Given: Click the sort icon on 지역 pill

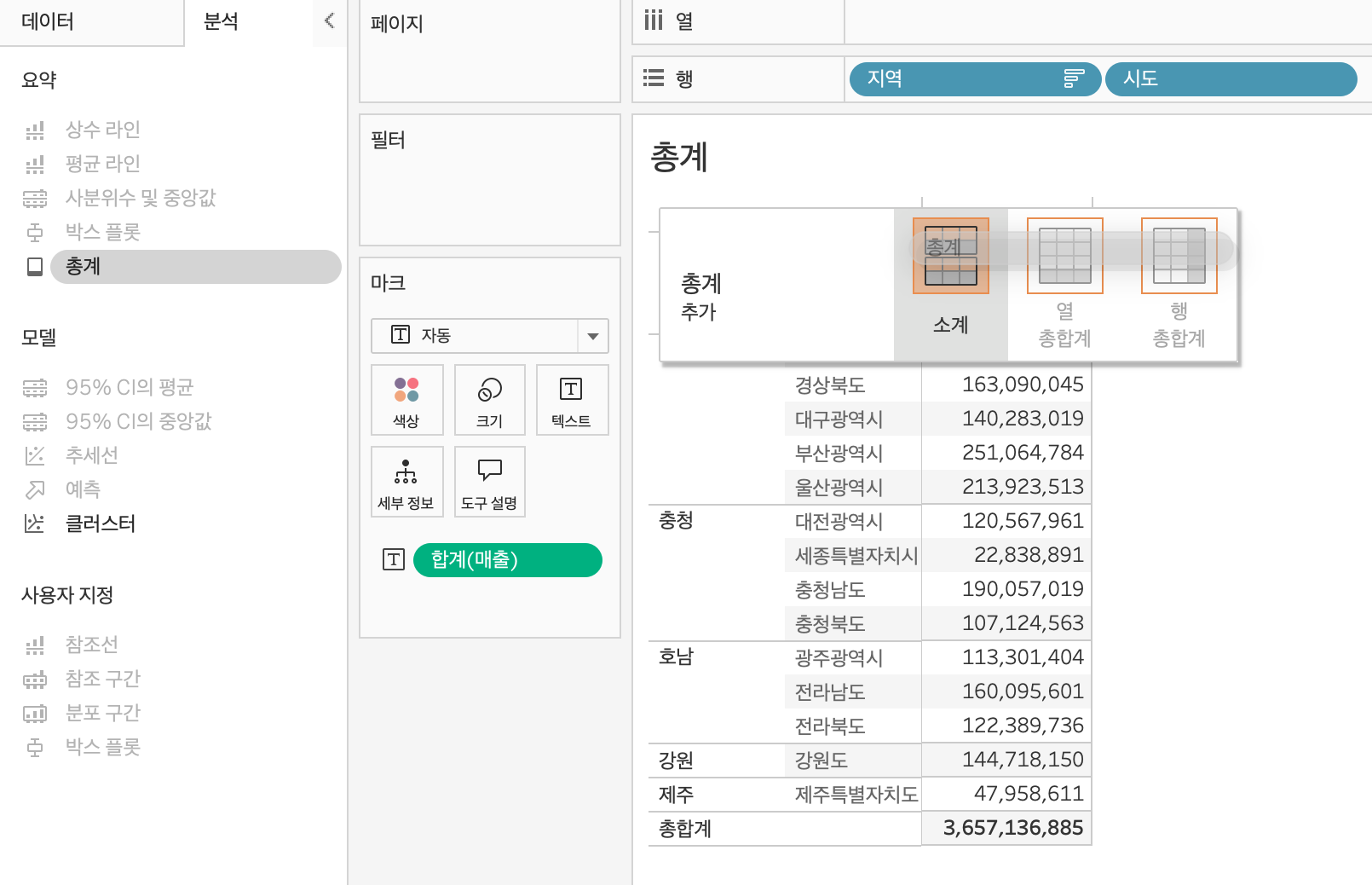Looking at the screenshot, I should coord(1074,79).
